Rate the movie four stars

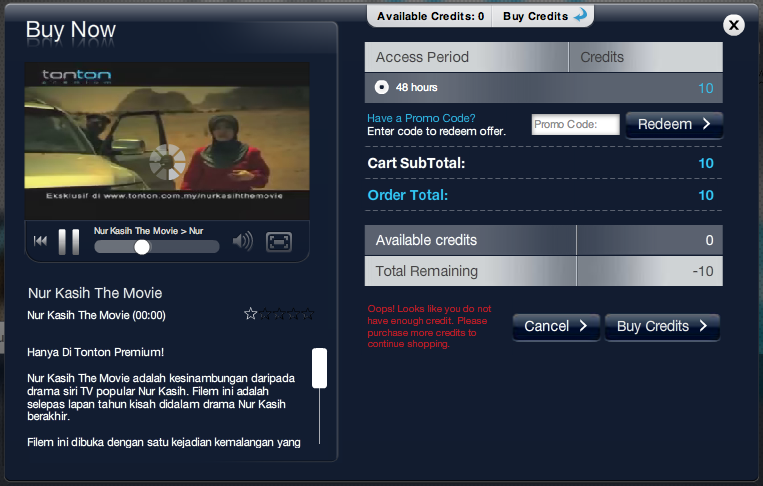coord(293,314)
